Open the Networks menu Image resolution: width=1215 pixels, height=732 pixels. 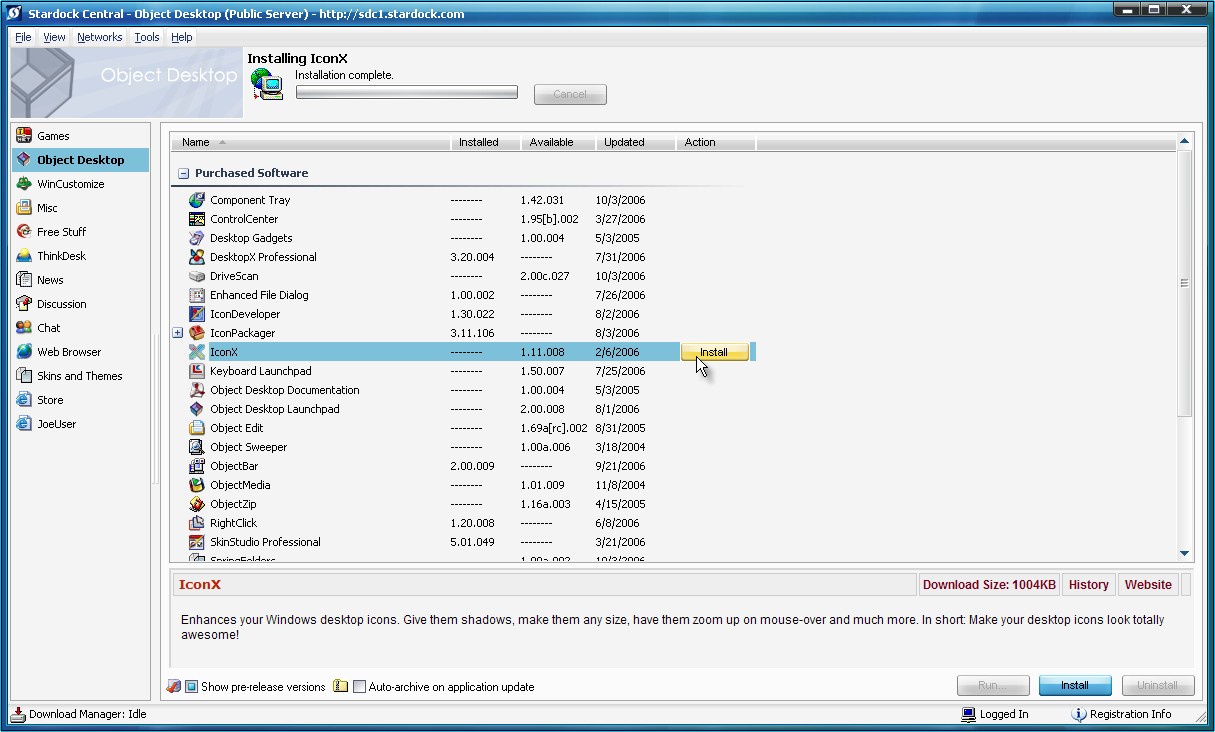coord(100,37)
